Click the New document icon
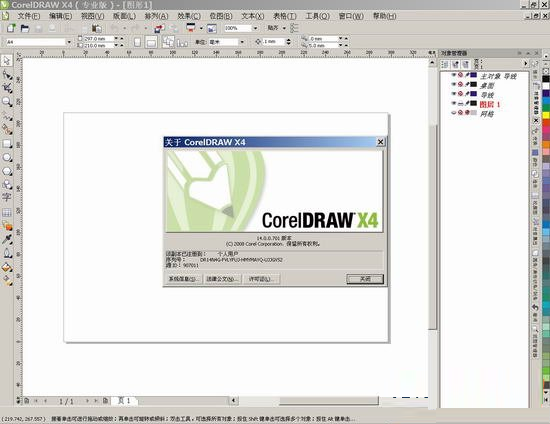550x424 pixels. coord(11,28)
